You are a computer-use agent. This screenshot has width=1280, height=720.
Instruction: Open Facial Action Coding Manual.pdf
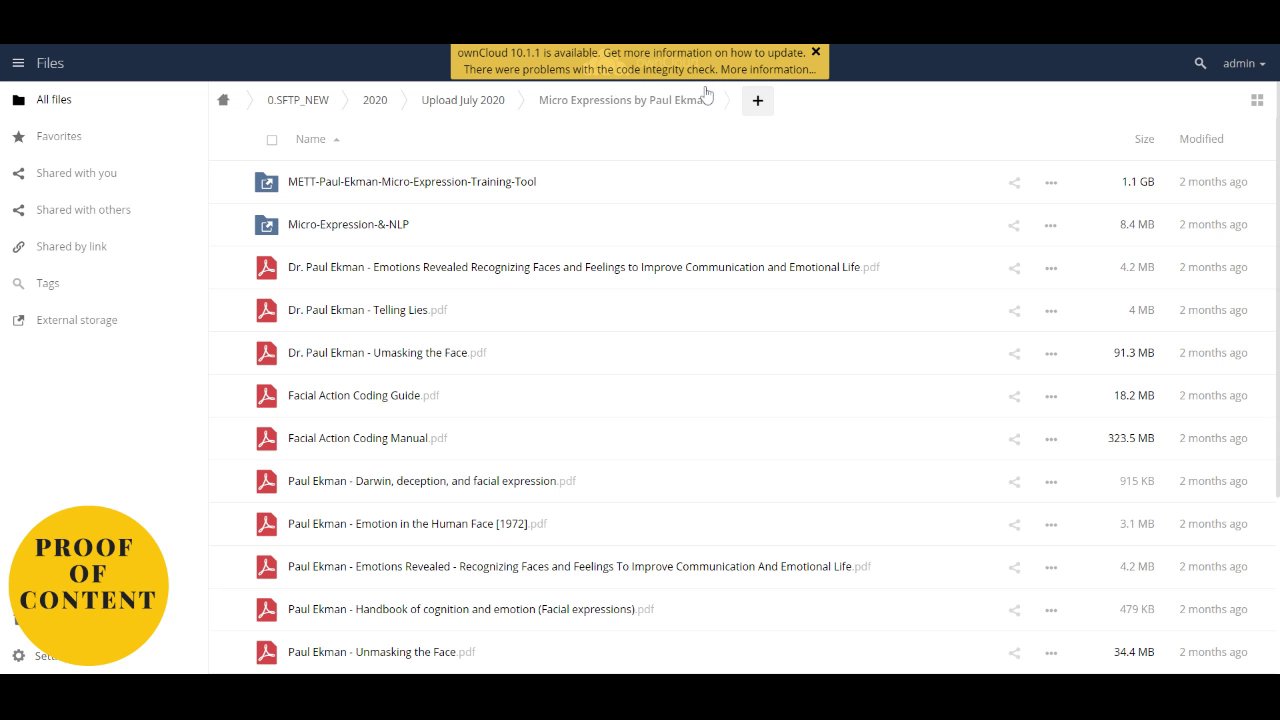point(367,438)
